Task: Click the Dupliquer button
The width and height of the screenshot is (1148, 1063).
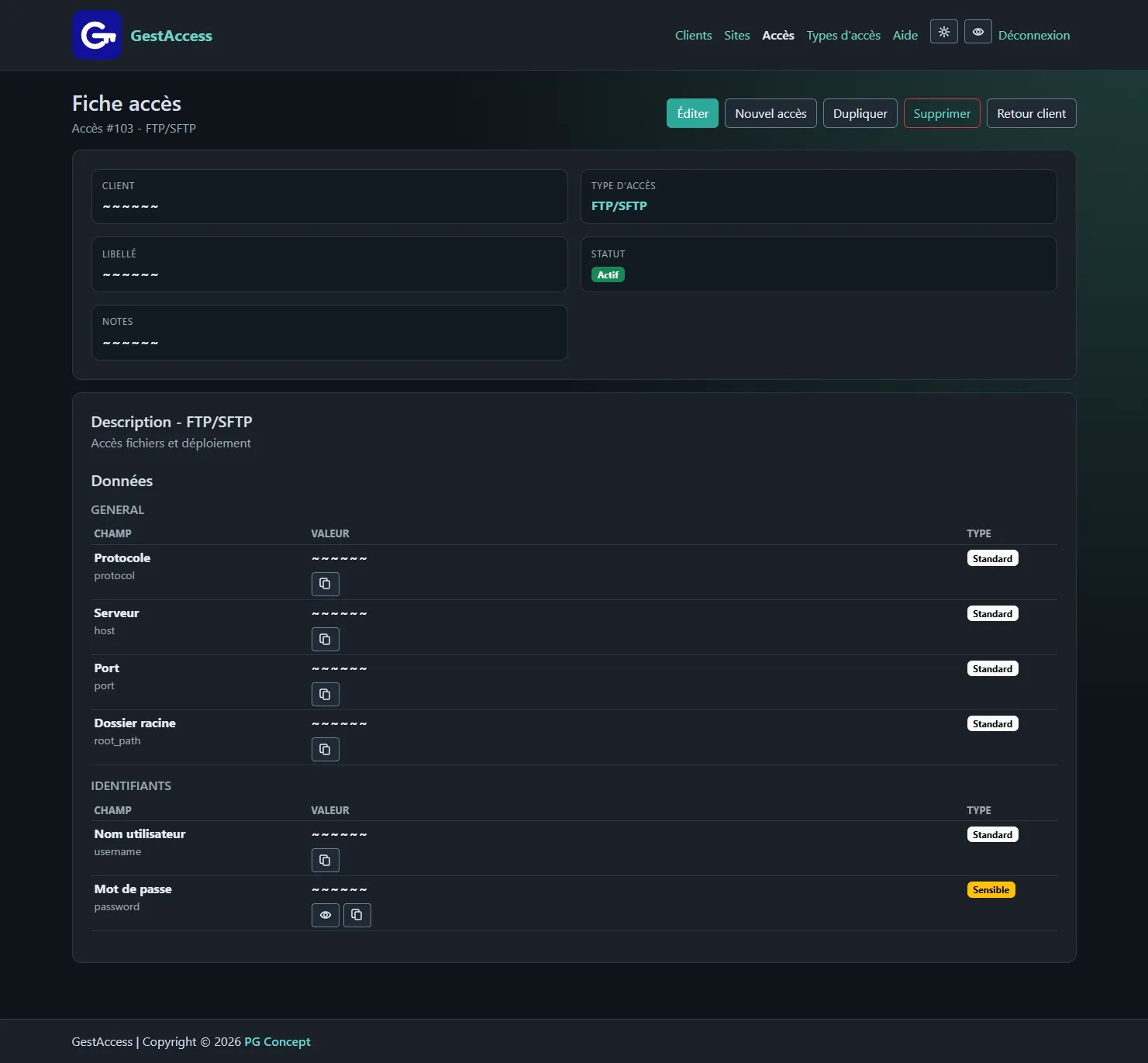Action: (860, 113)
